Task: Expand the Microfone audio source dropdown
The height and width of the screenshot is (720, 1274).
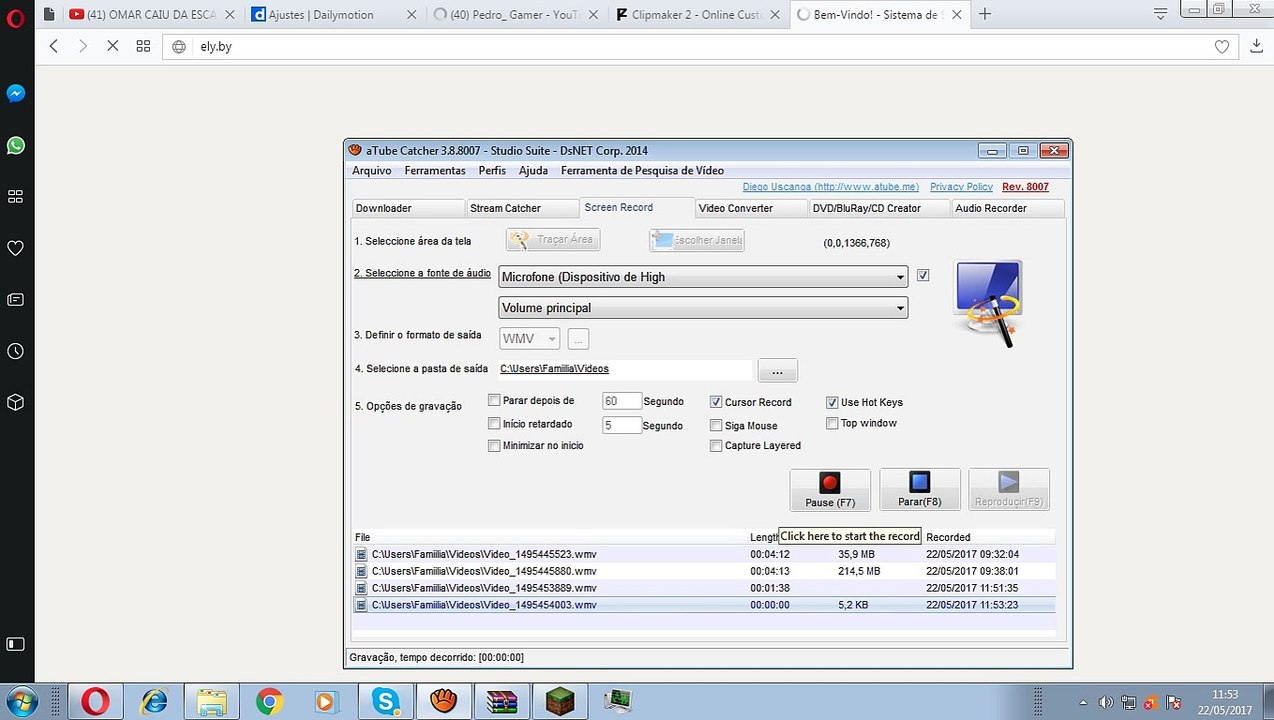Action: coord(703,277)
